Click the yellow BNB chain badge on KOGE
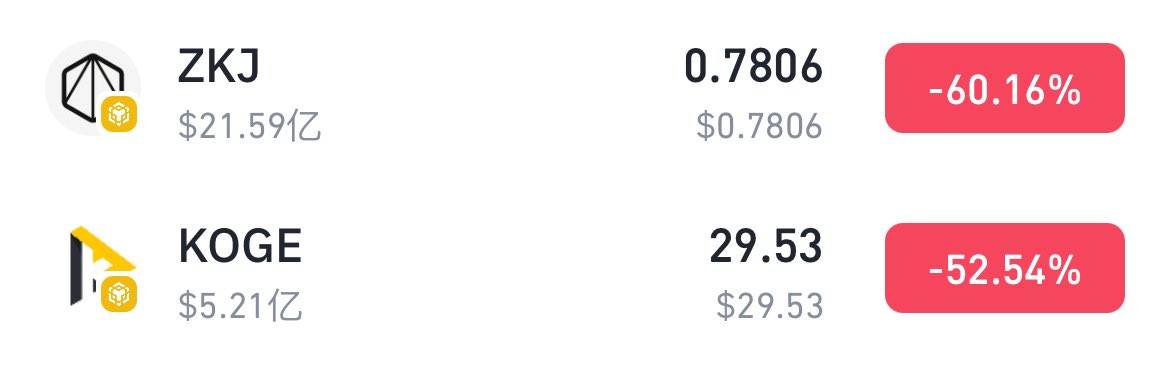Viewport: 1169px width, 366px height. pos(119,294)
